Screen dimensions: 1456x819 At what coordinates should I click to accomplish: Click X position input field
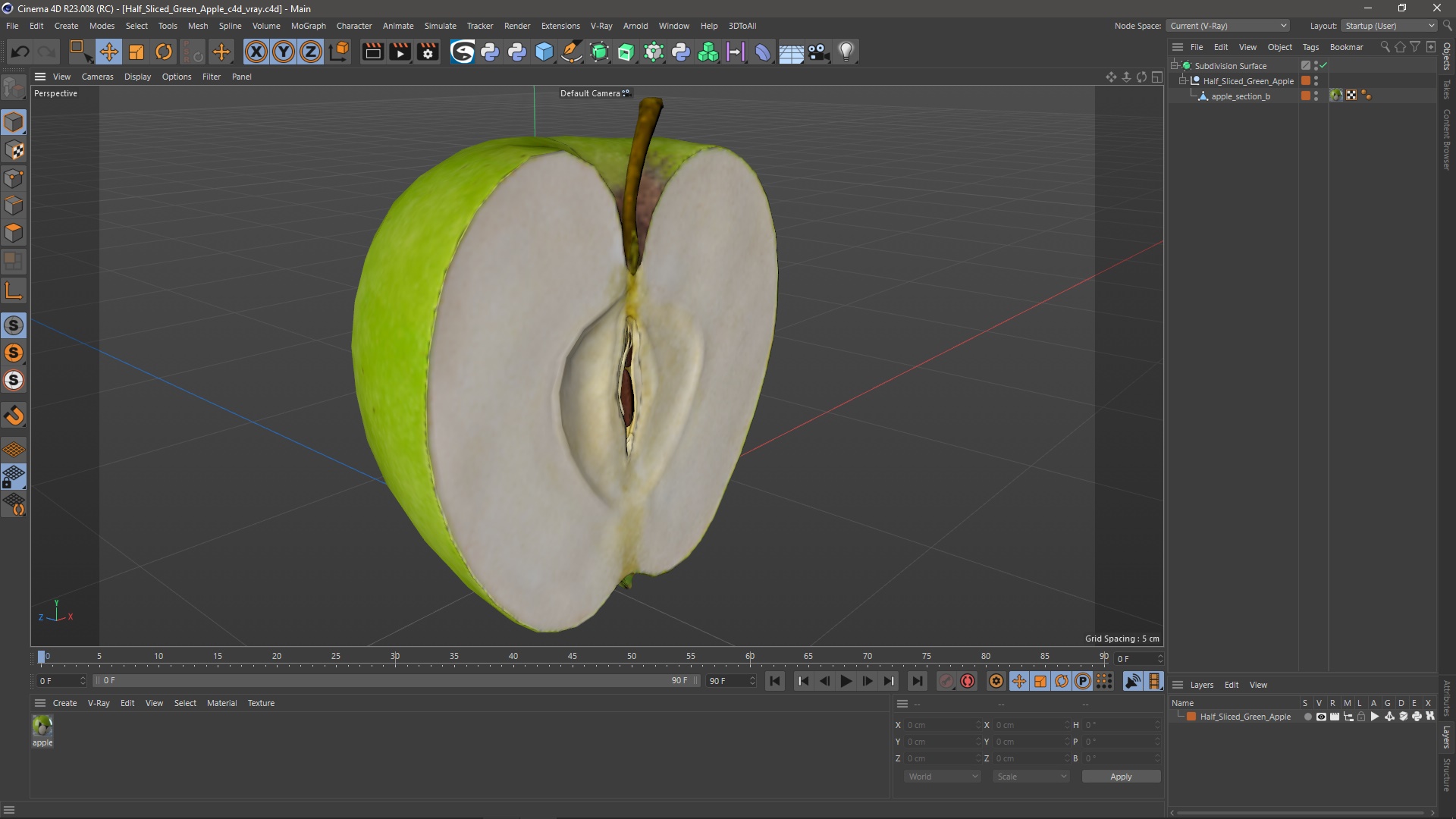click(943, 725)
